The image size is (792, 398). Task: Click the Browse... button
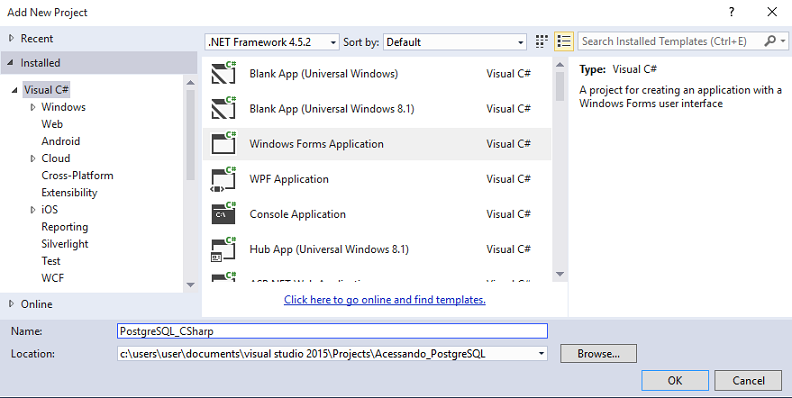[x=599, y=354]
